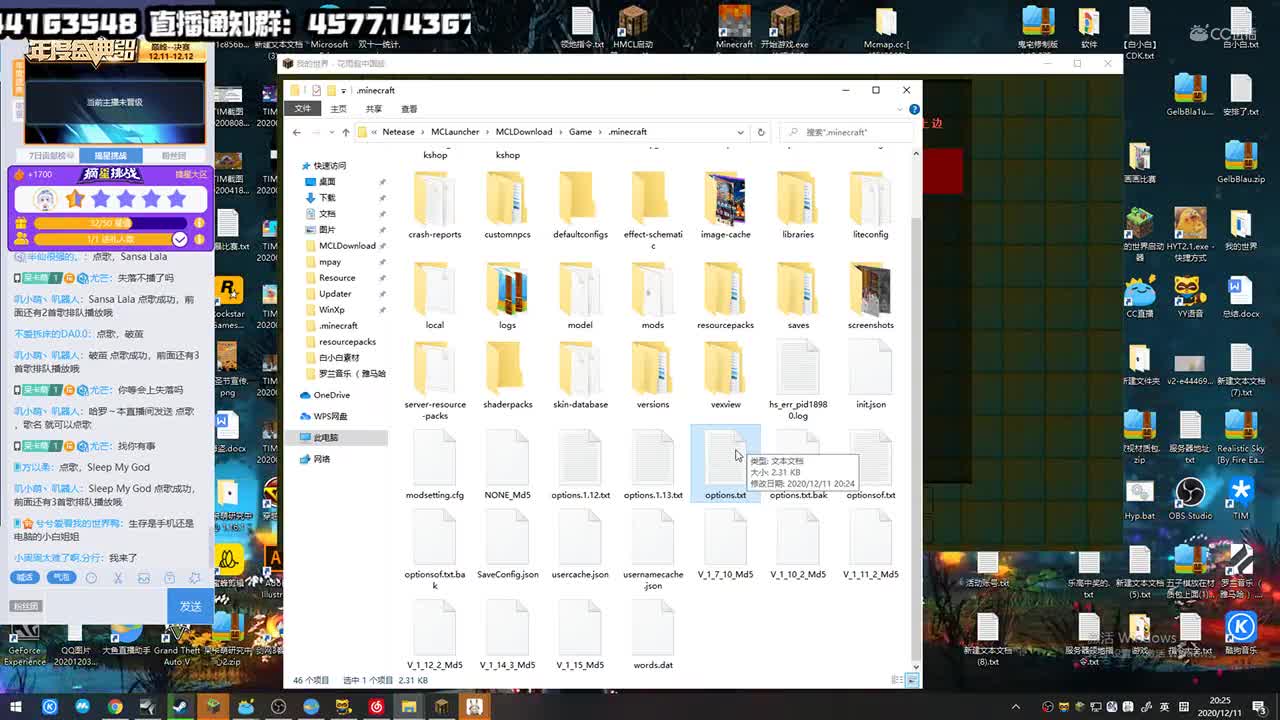Select the mods folder
The image size is (1280, 720).
pyautogui.click(x=652, y=296)
